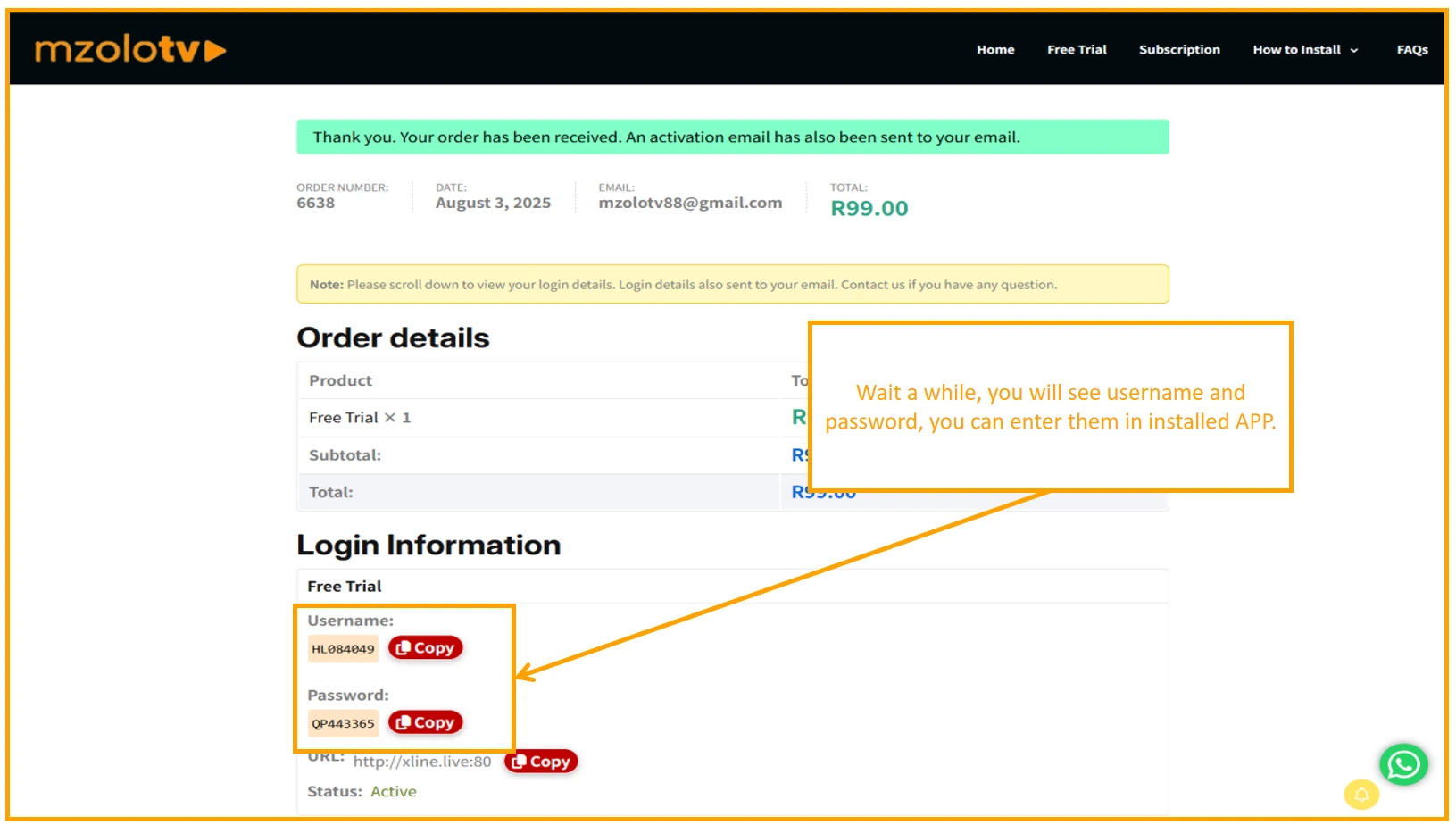Screen dimensions: 1456x825
Task: Click the date August 3, 2025
Action: pyautogui.click(x=493, y=204)
